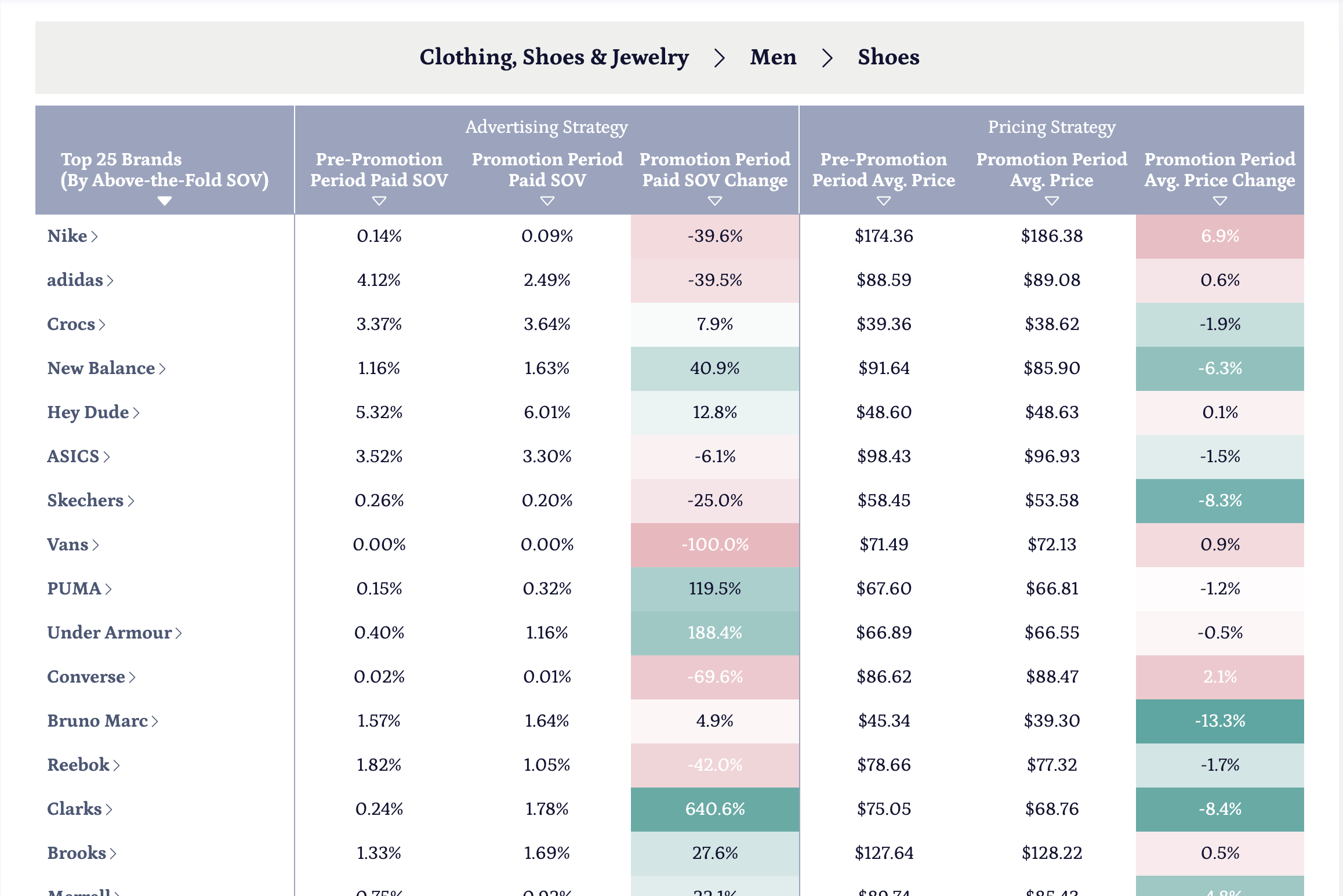This screenshot has height=896, width=1343.
Task: Click sort arrow under Avg. Price Change
Action: coord(1219,201)
